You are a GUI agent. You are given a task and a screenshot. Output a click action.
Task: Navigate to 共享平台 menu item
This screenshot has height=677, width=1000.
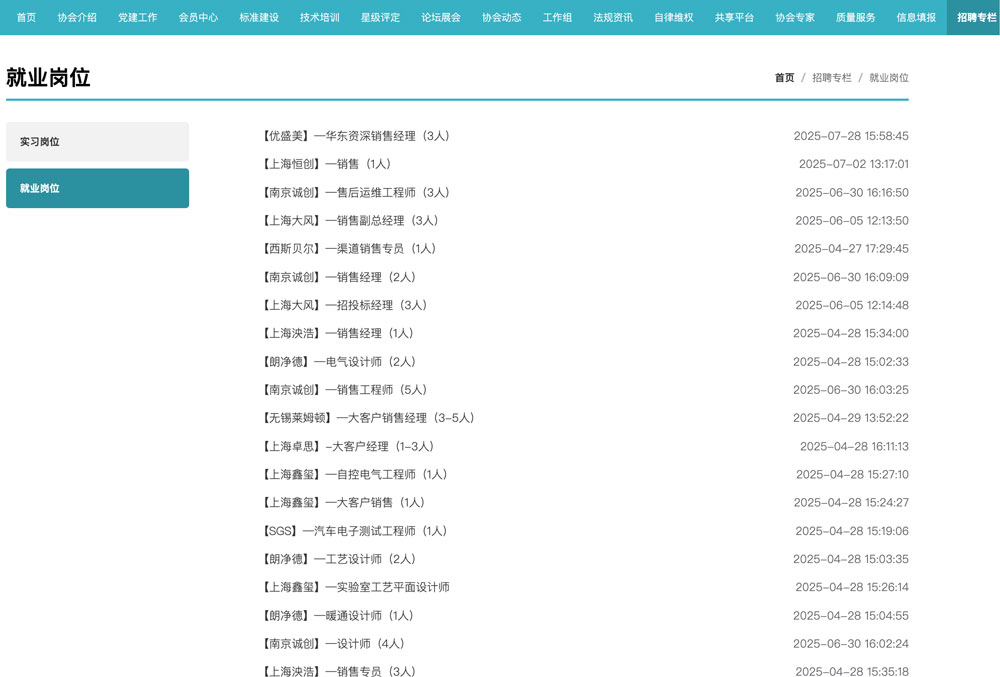point(734,17)
